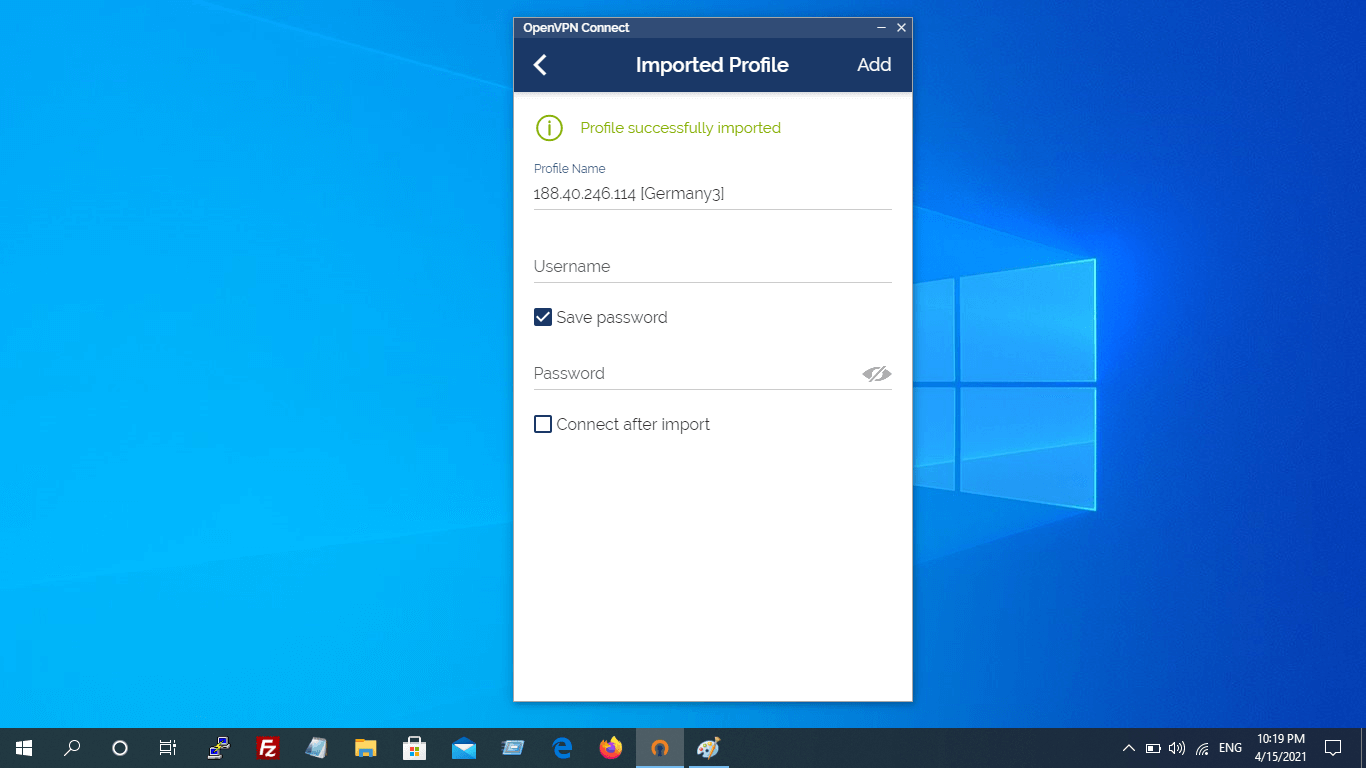Click the green info icon
1366x768 pixels.
[x=549, y=128]
